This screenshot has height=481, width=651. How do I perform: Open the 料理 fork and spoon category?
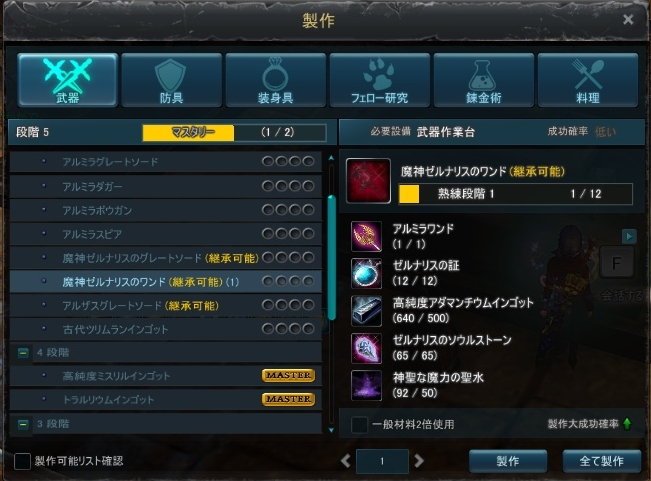[x=588, y=80]
